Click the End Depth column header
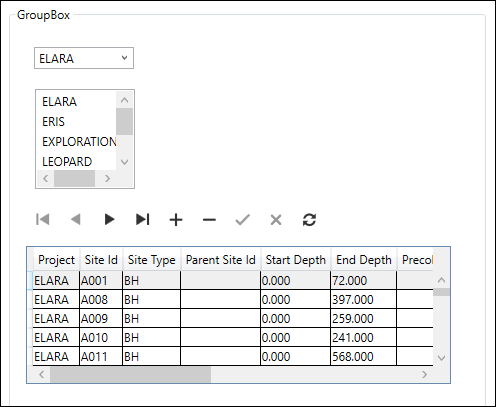The width and height of the screenshot is (496, 407). [364, 260]
